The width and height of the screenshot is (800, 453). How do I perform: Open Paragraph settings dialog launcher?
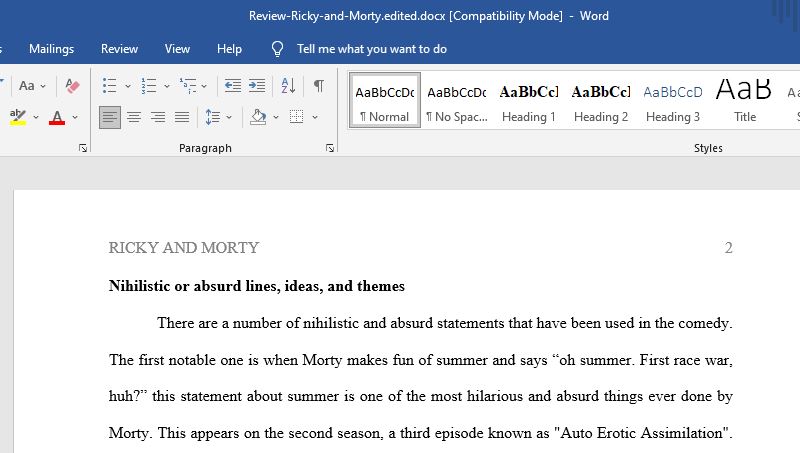tap(330, 148)
